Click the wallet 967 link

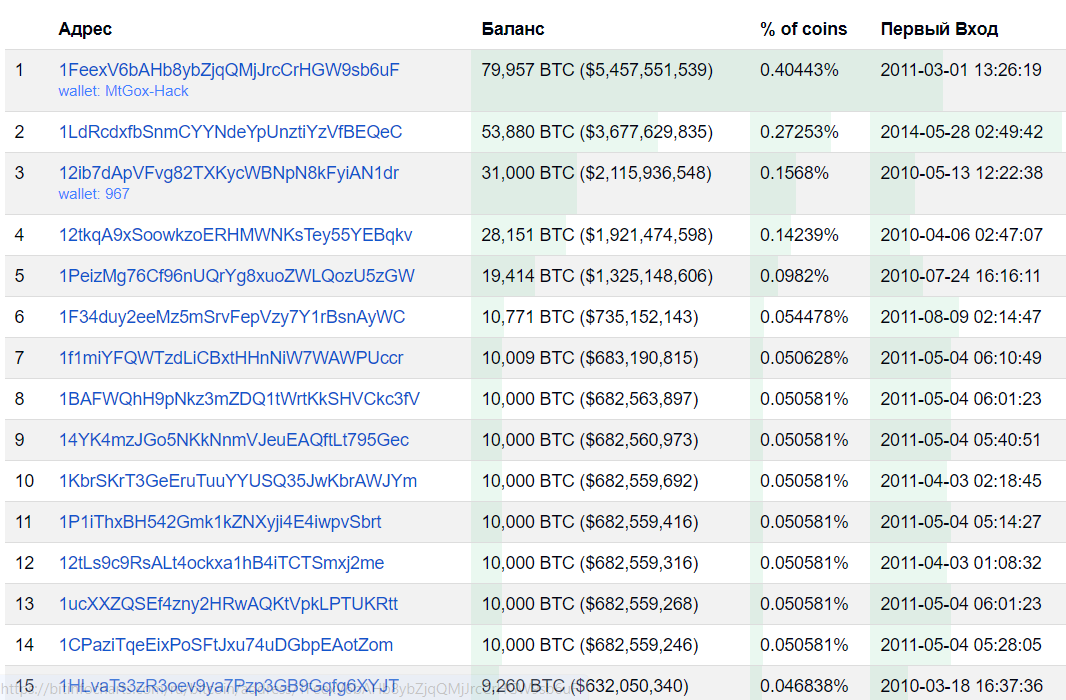click(x=94, y=194)
